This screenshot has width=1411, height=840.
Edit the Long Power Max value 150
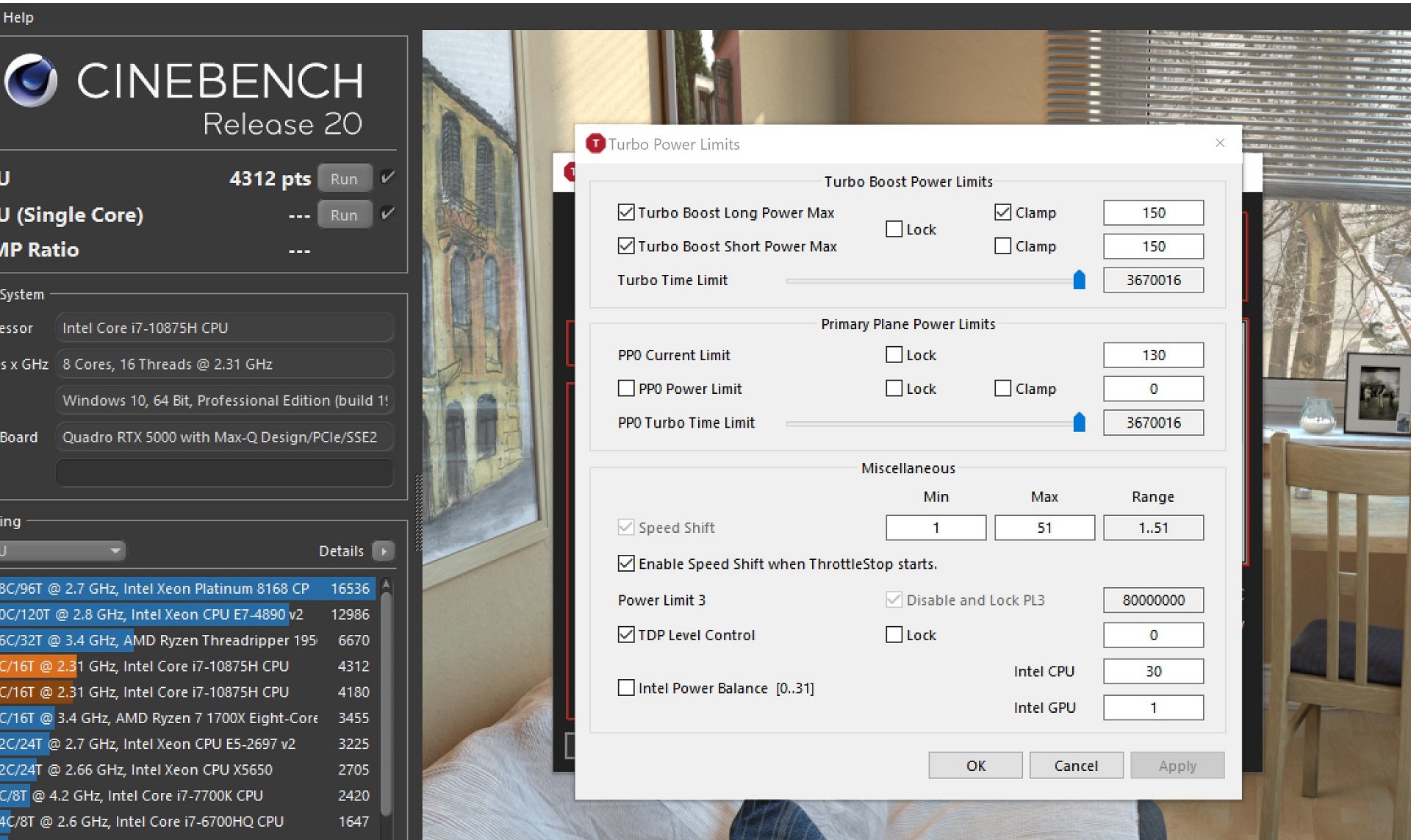[x=1153, y=212]
